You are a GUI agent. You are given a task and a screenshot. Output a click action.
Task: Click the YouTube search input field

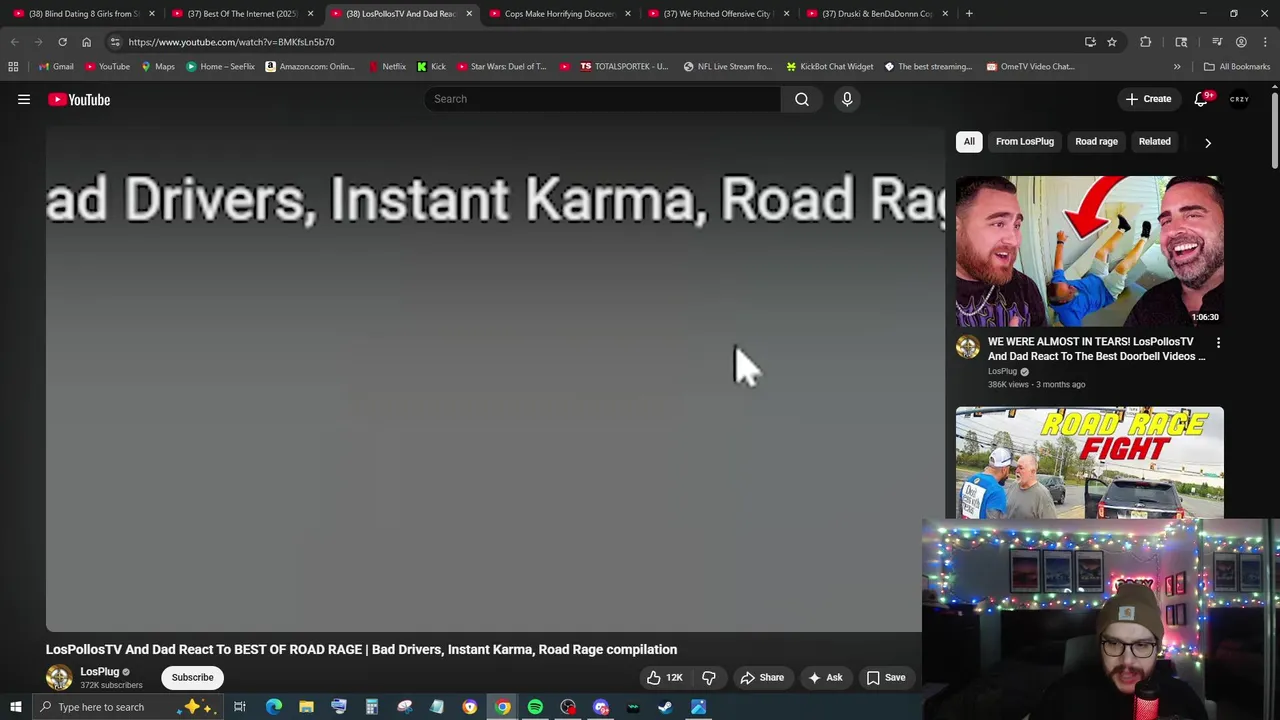(x=602, y=99)
